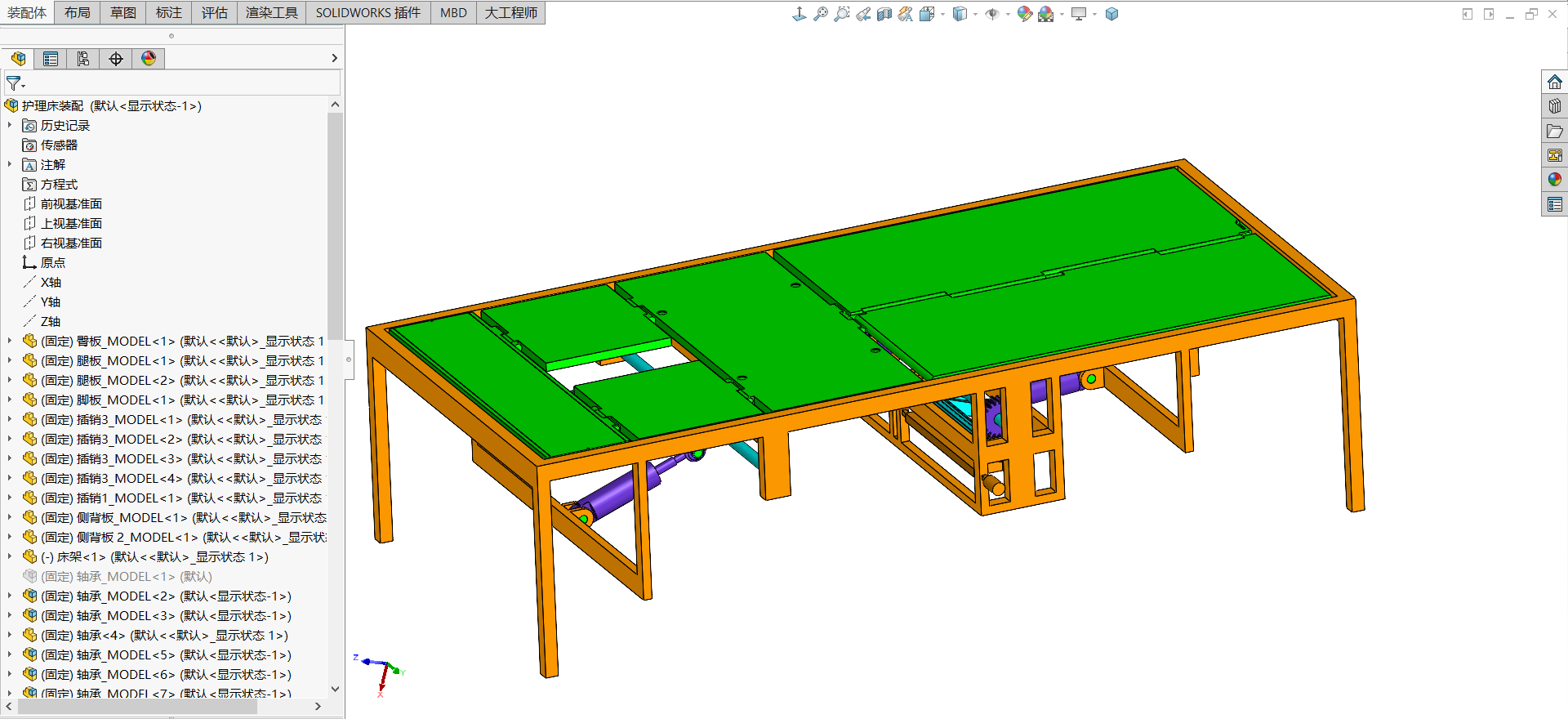
Task: Toggle the Section View tool
Action: click(x=884, y=14)
